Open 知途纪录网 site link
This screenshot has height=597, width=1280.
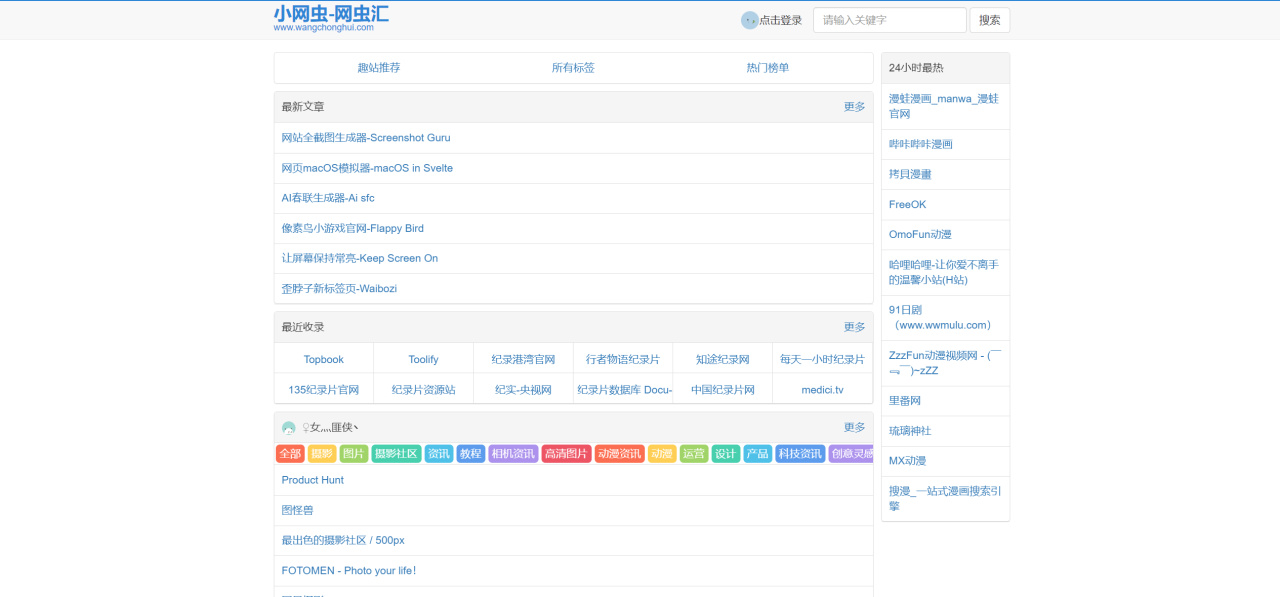723,359
